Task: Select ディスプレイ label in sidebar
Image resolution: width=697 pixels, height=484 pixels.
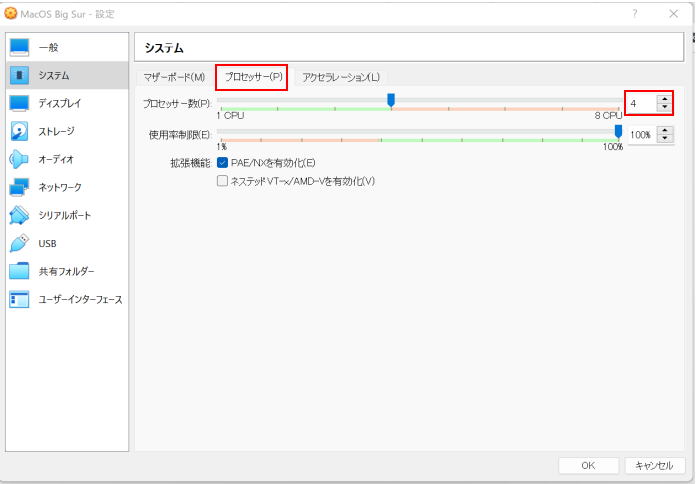Action: pyautogui.click(x=60, y=103)
